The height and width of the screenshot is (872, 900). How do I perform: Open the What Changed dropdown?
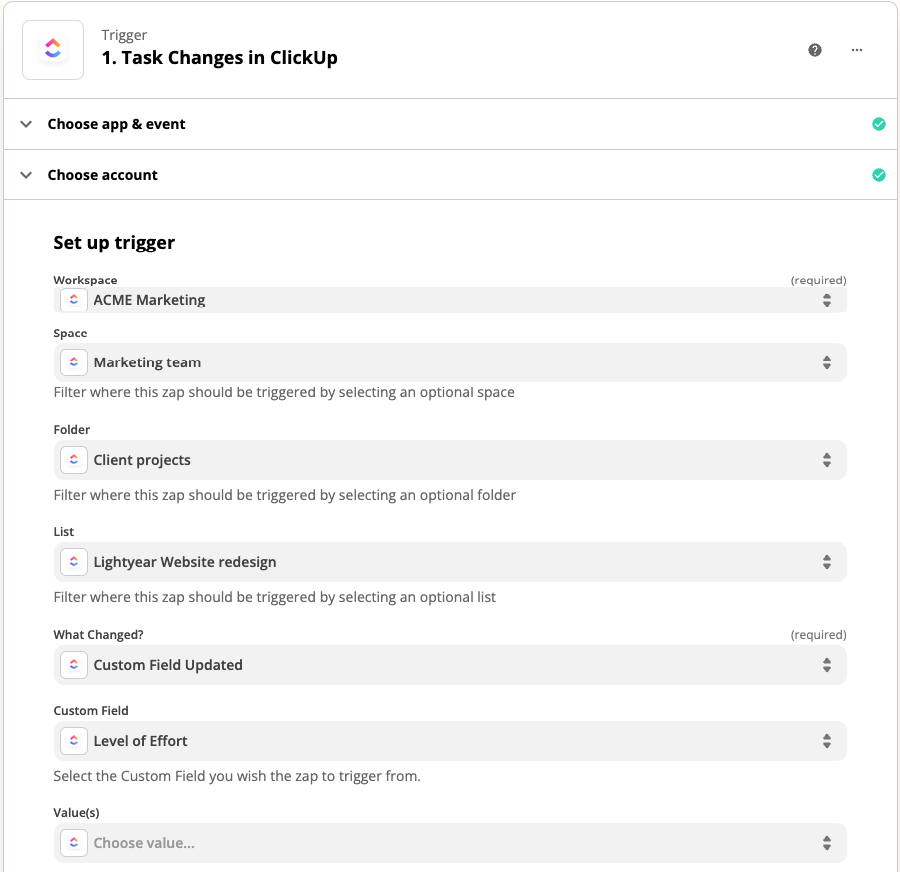450,664
